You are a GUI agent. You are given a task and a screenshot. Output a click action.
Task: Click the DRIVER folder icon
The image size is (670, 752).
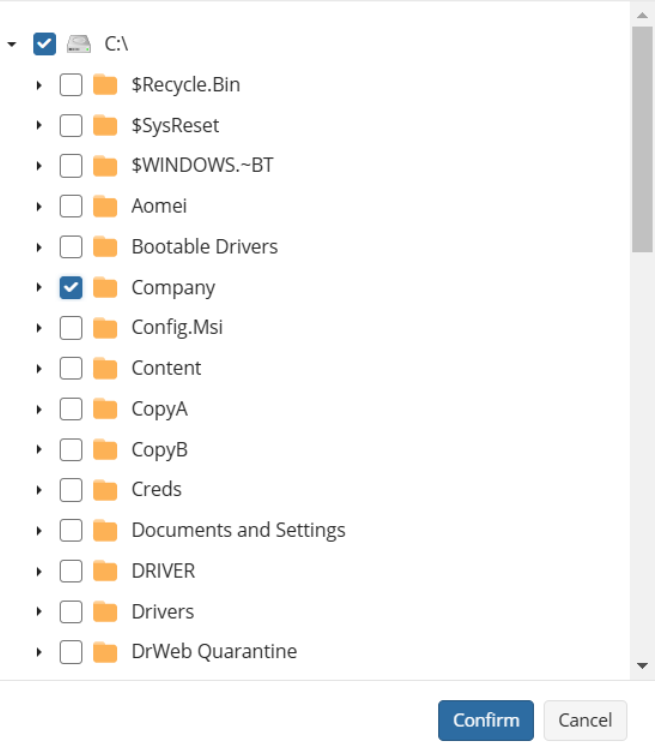click(x=105, y=571)
